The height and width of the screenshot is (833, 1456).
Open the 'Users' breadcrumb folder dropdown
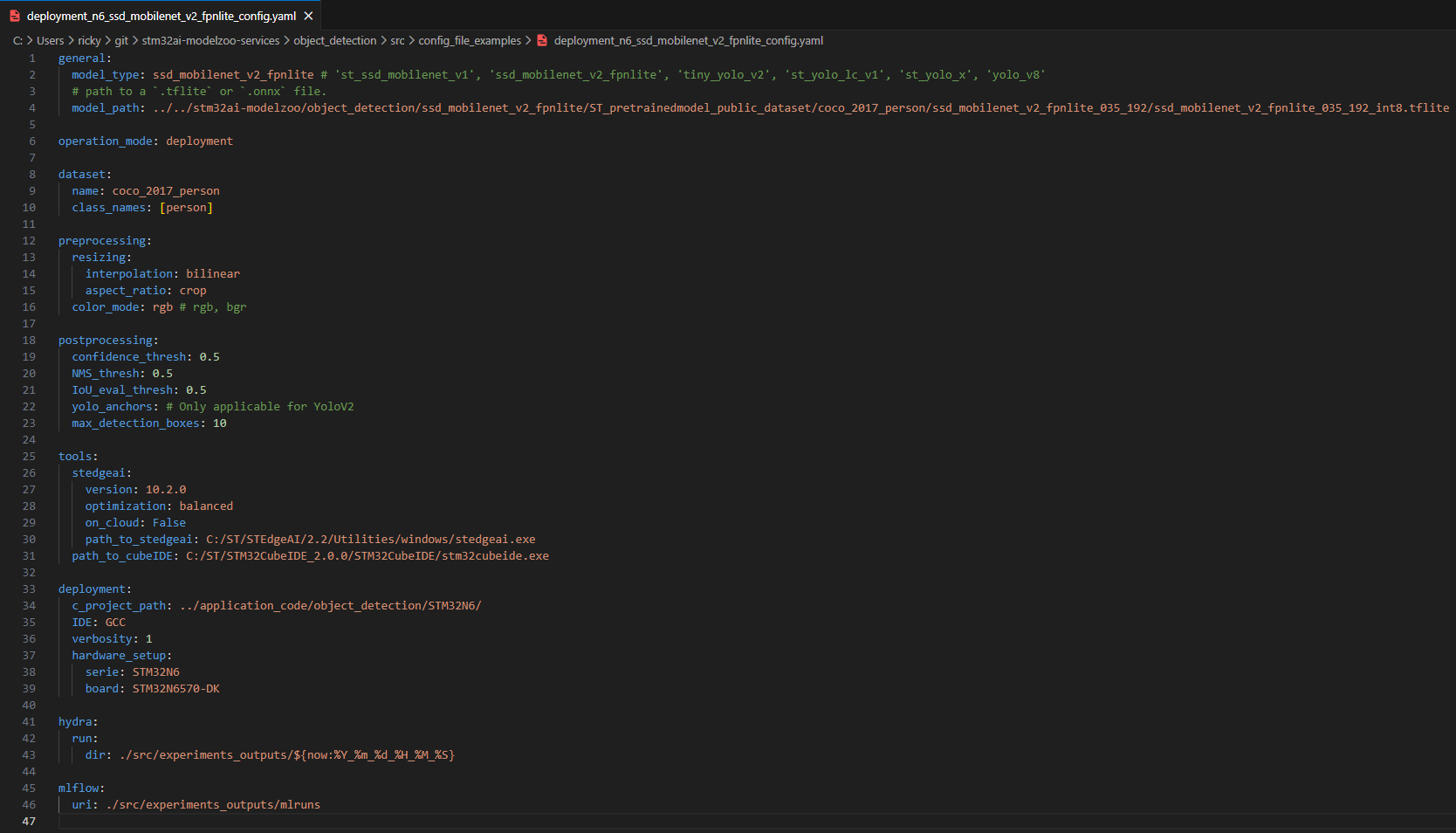50,40
